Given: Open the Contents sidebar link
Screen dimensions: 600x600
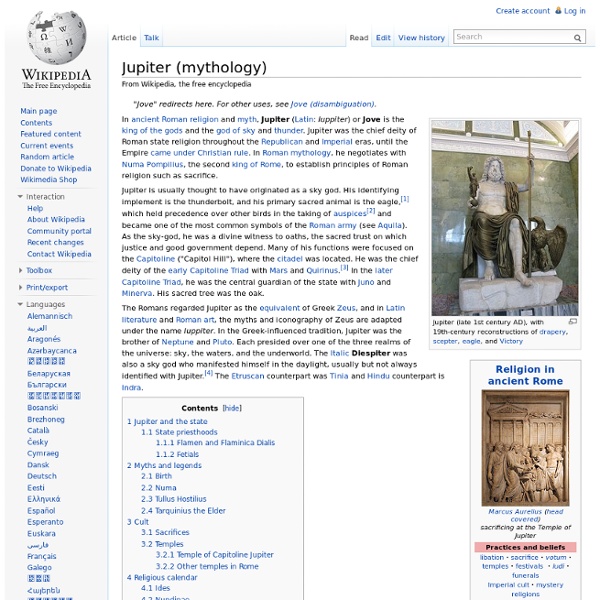Looking at the screenshot, I should pyautogui.click(x=36, y=123).
